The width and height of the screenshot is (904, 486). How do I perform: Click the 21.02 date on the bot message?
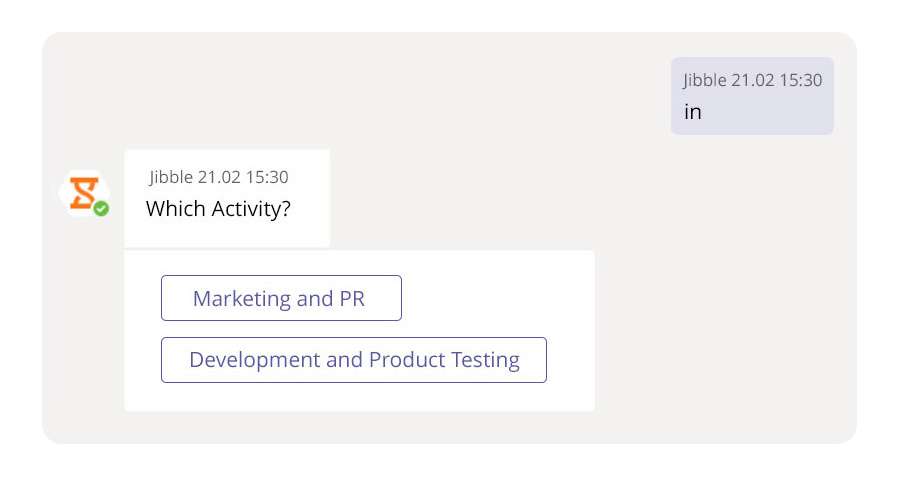(x=219, y=177)
